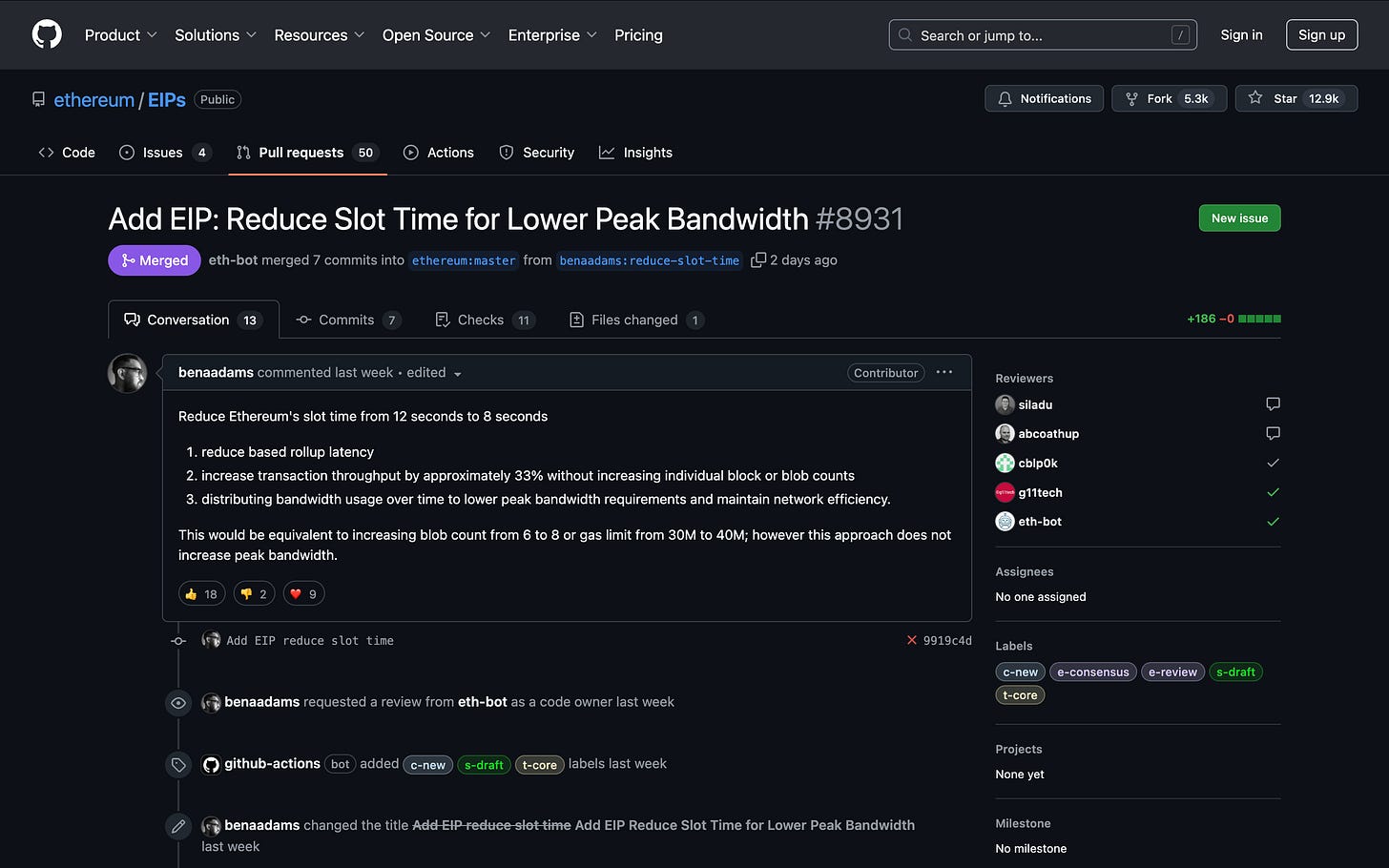Open the Actions tab

coord(439,153)
